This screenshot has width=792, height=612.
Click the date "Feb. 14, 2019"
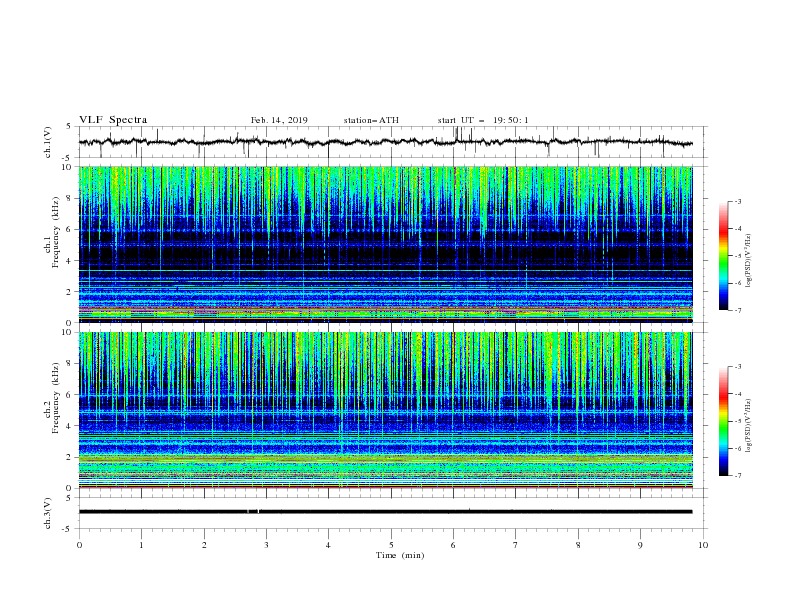(279, 120)
